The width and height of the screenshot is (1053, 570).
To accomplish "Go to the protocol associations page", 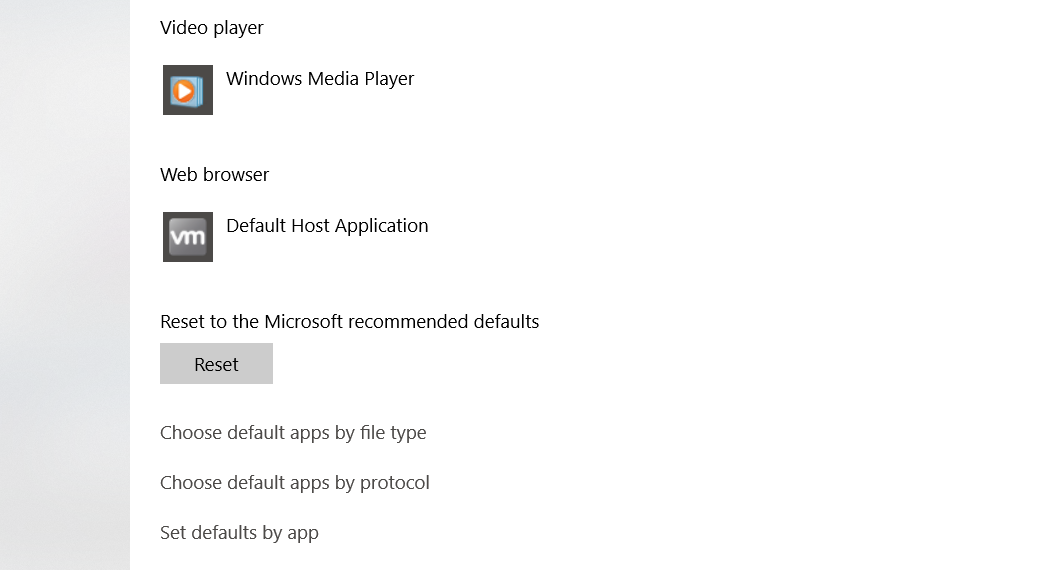I will pyautogui.click(x=295, y=483).
